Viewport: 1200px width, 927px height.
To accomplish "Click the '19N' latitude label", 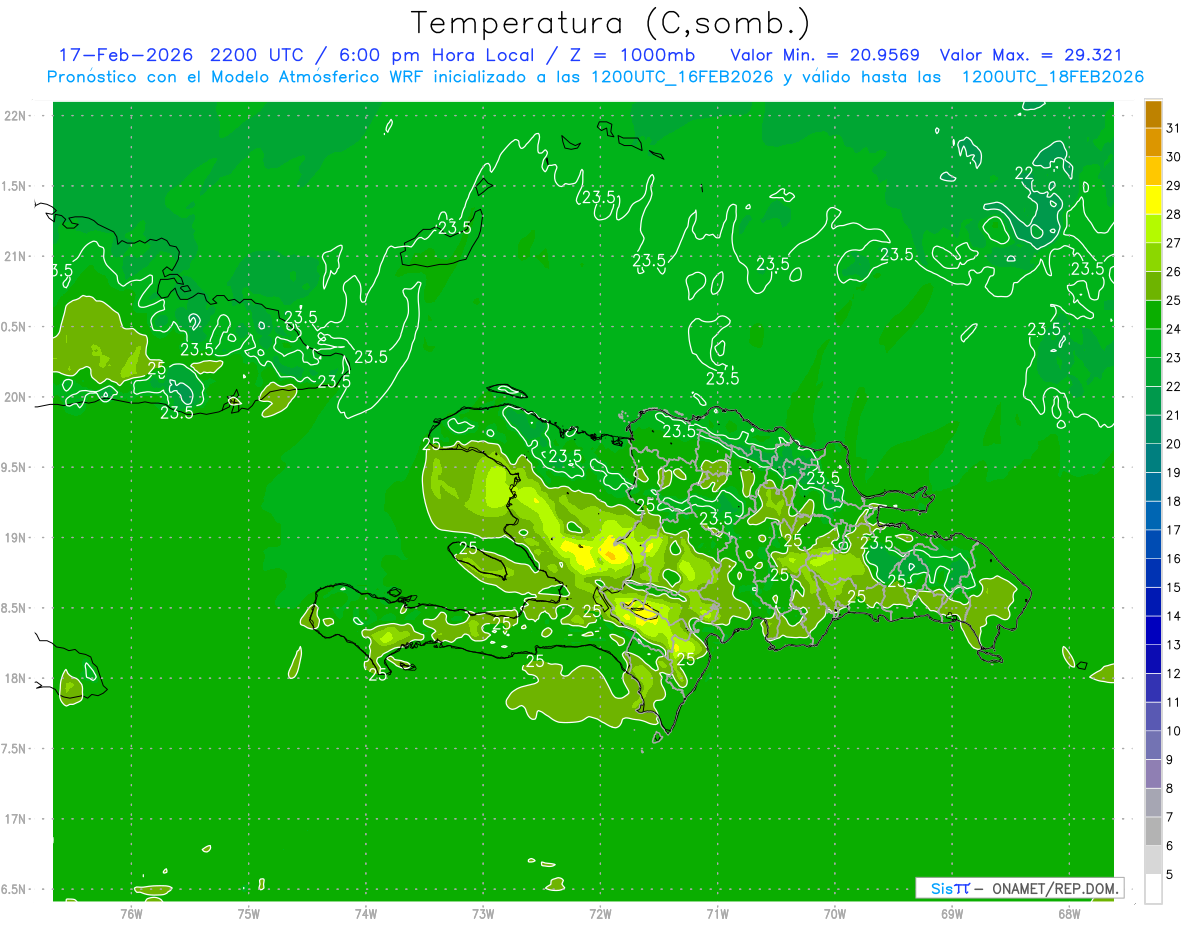I will (15, 537).
